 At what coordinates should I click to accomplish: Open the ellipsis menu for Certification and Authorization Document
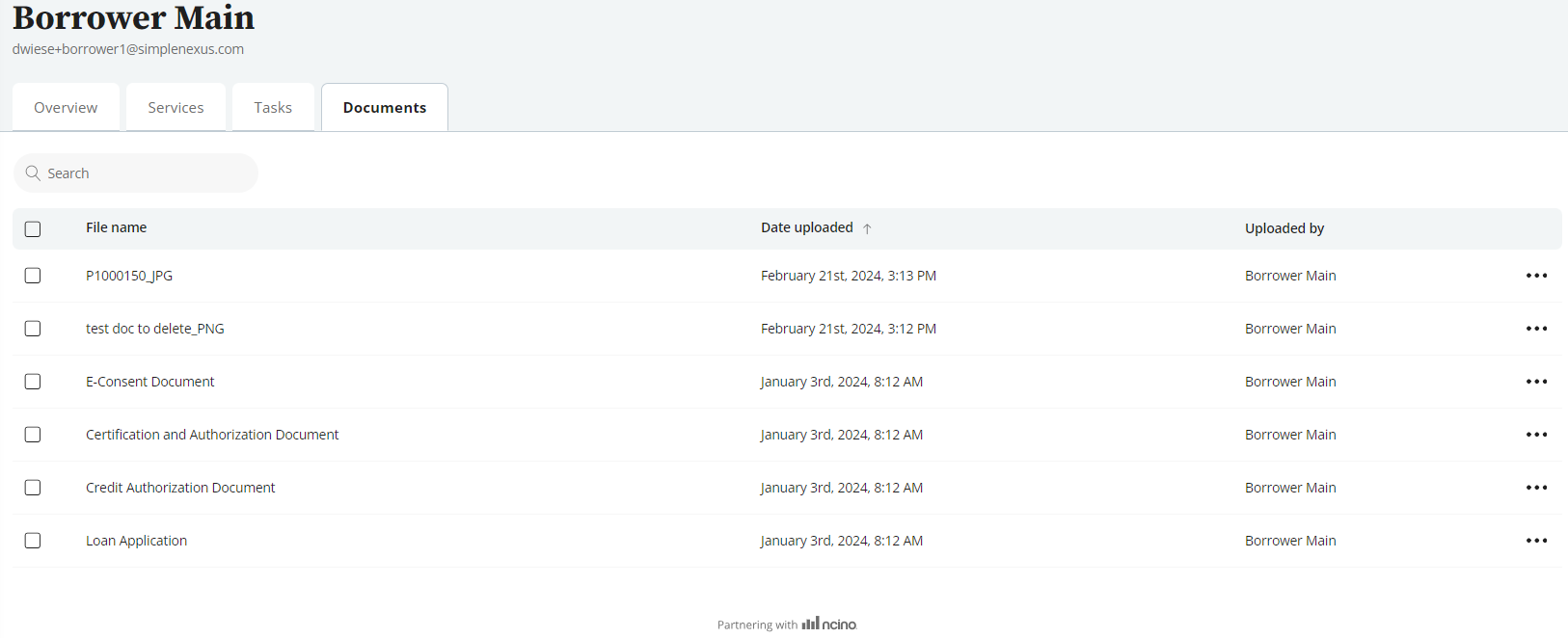1536,435
